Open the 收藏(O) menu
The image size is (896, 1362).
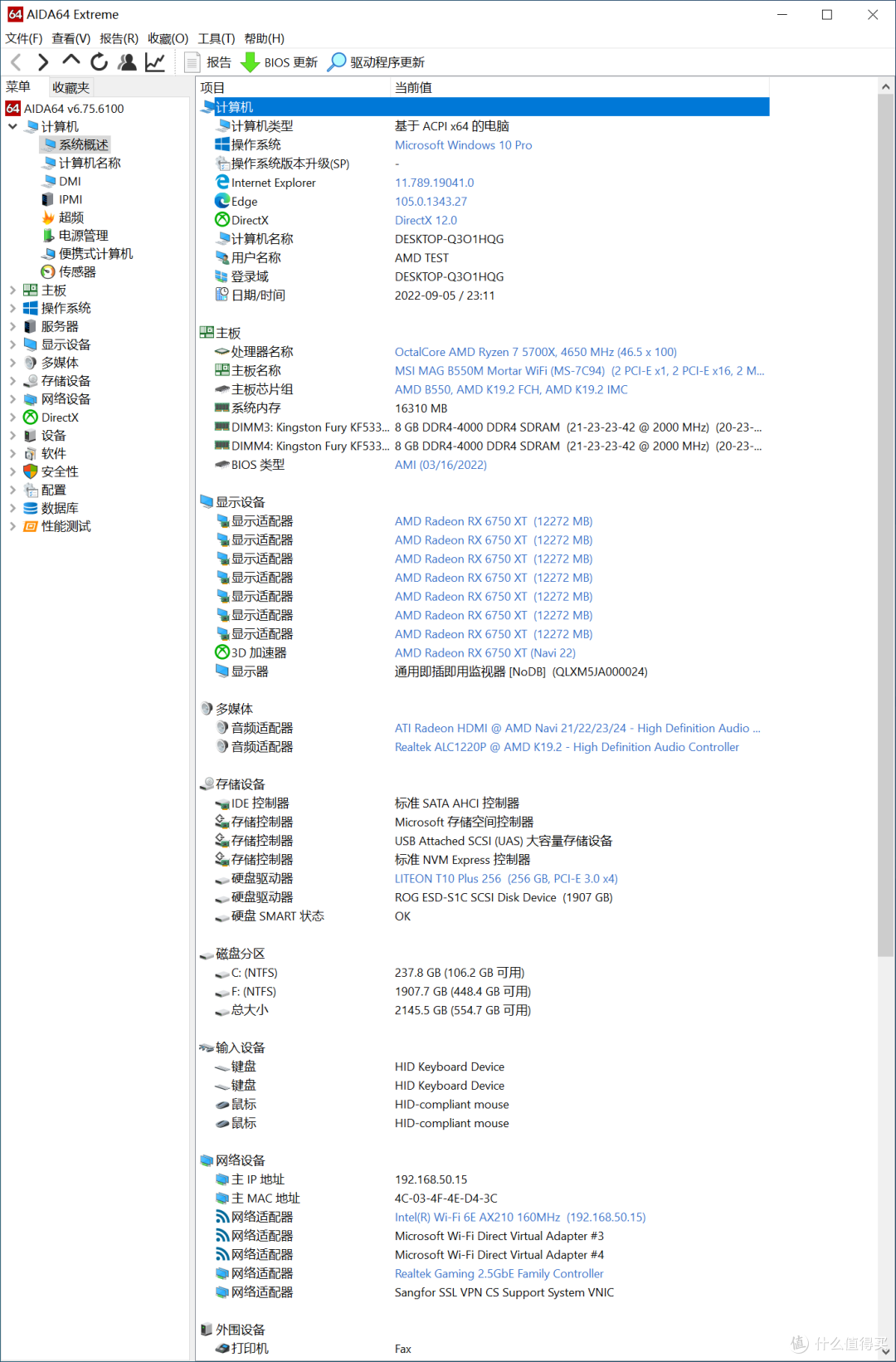[168, 38]
